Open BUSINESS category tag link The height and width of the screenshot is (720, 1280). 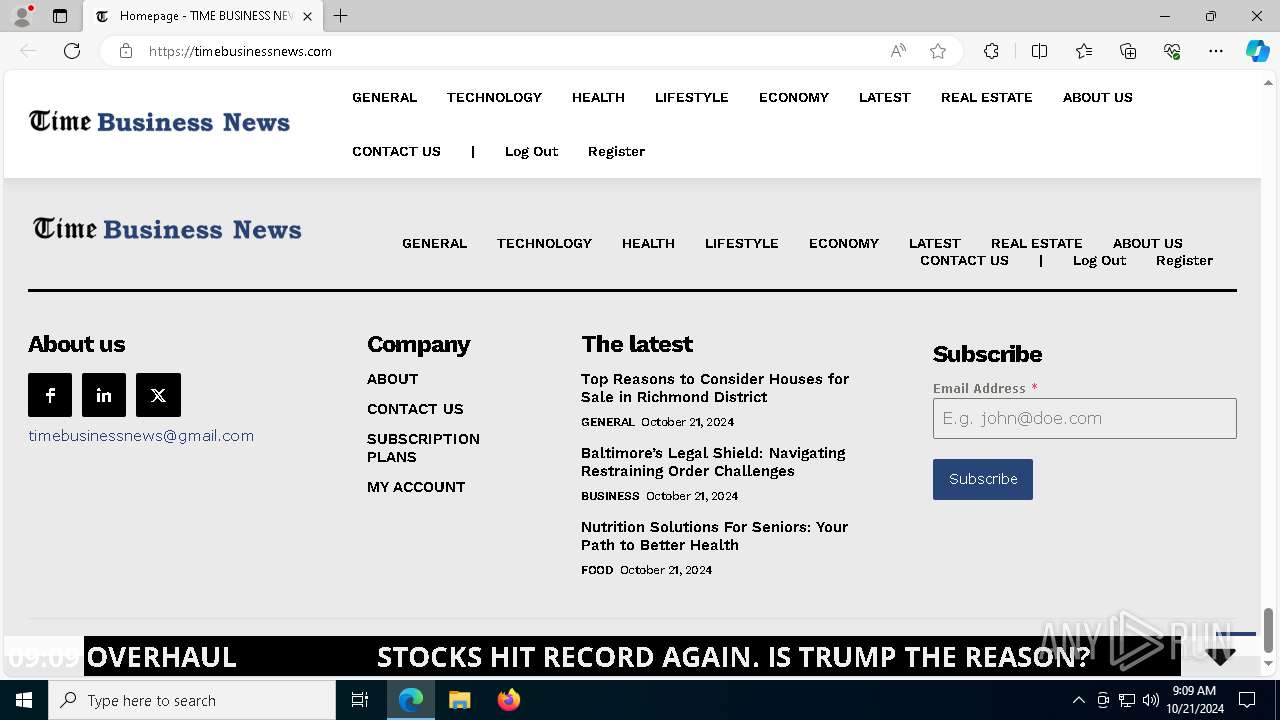coord(610,496)
